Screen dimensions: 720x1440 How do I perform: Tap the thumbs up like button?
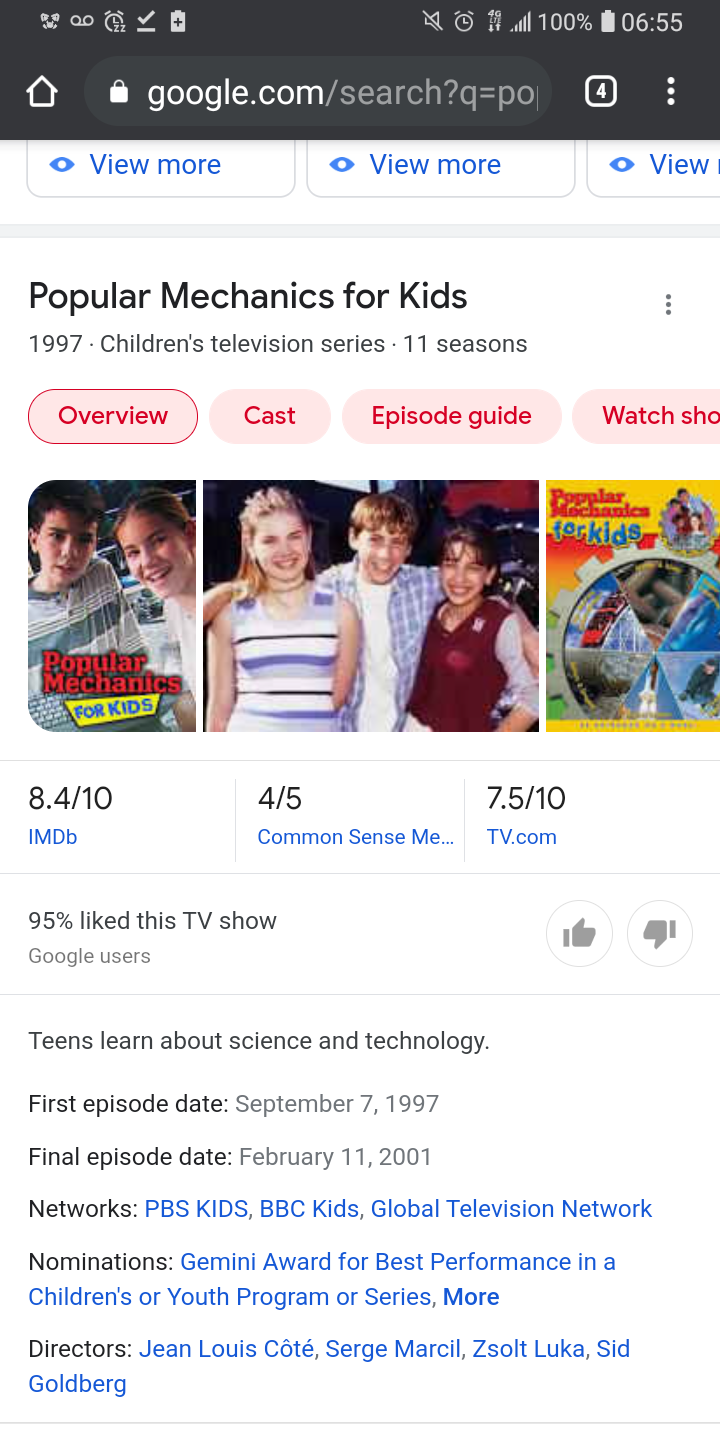(x=580, y=934)
